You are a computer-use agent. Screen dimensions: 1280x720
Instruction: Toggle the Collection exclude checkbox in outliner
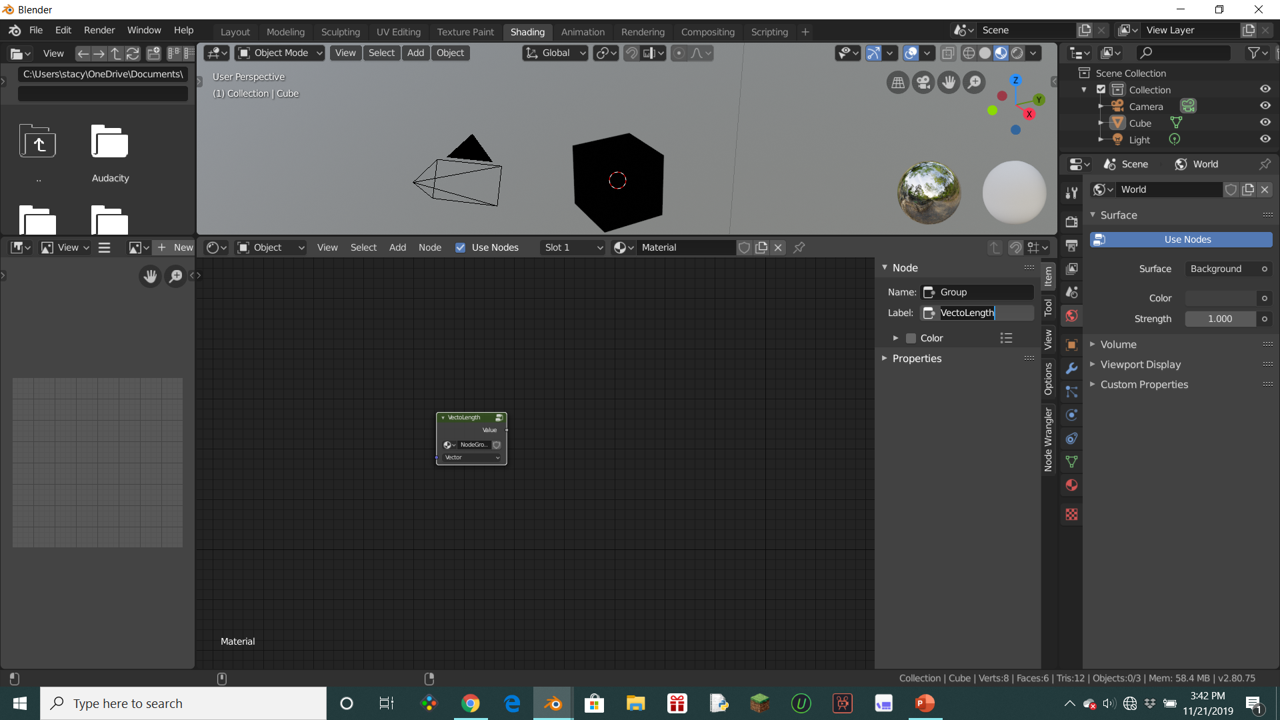tap(1101, 90)
